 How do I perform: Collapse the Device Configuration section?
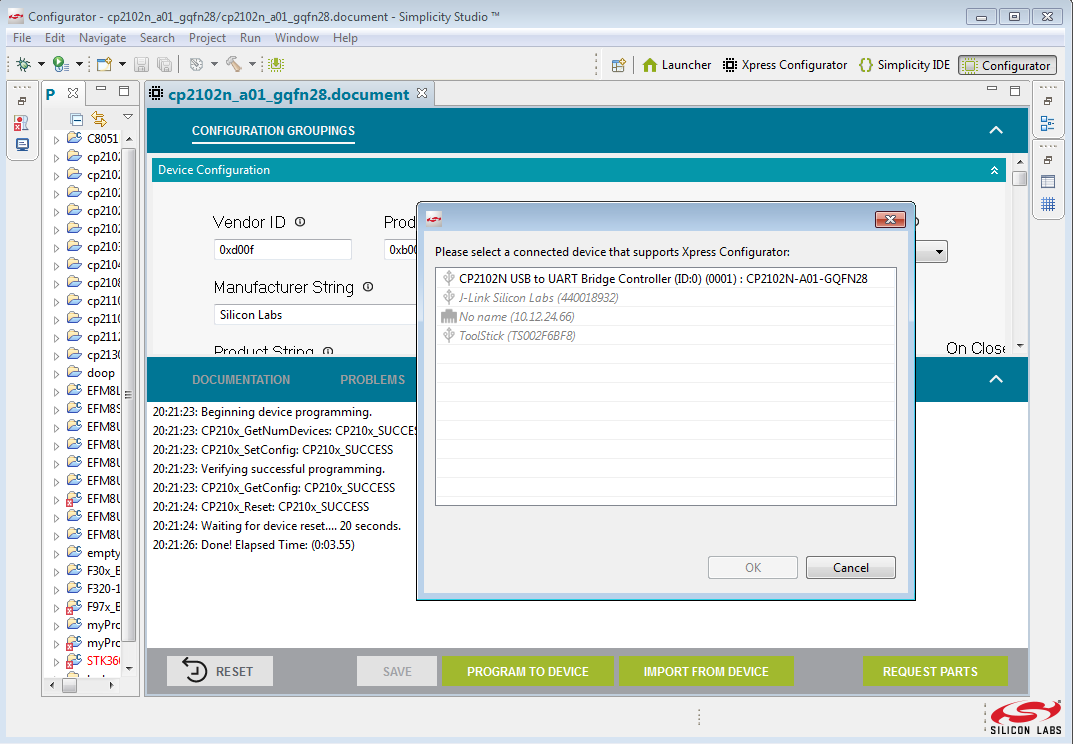(993, 169)
